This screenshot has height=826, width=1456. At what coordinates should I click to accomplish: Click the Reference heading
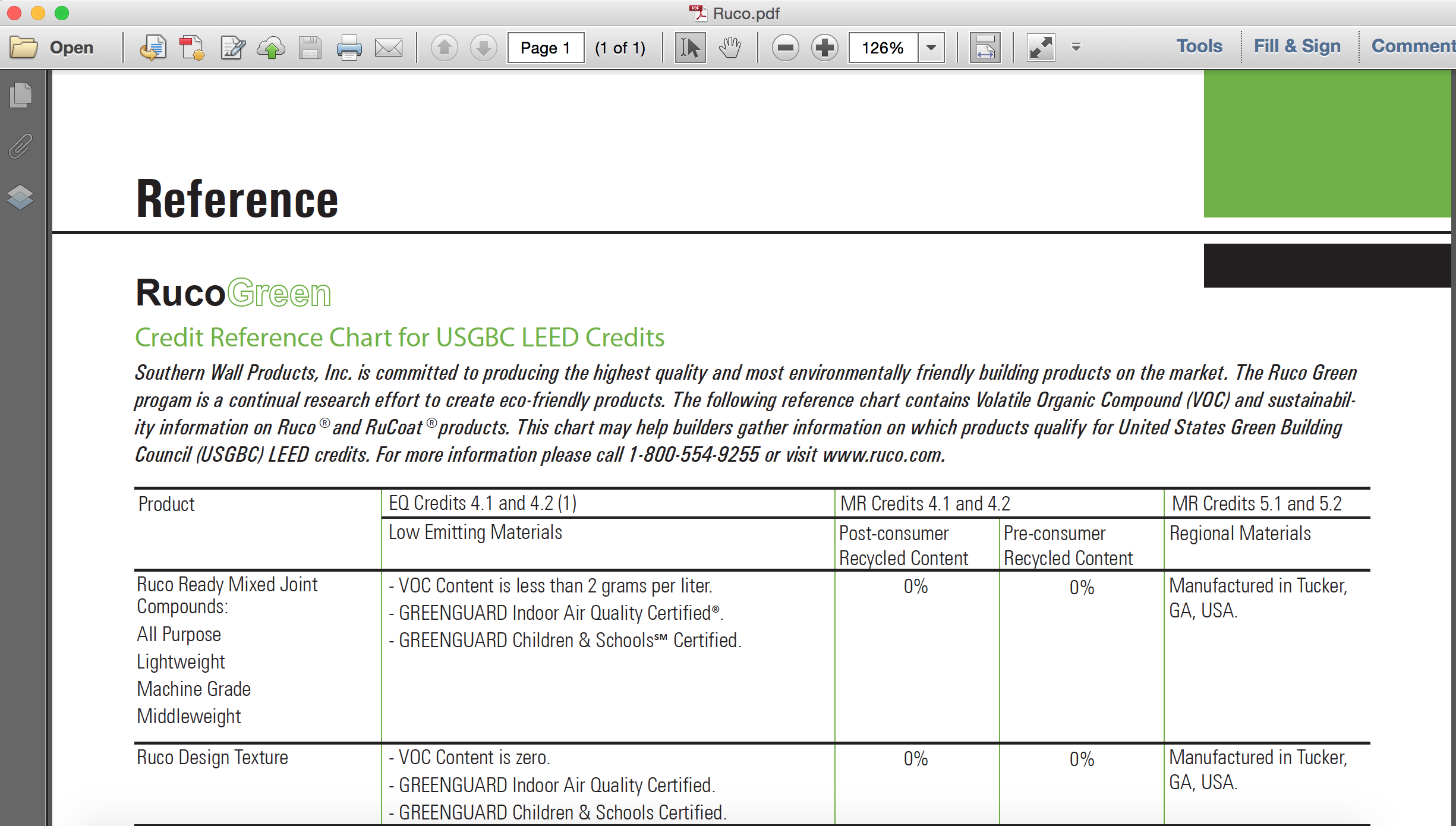237,199
